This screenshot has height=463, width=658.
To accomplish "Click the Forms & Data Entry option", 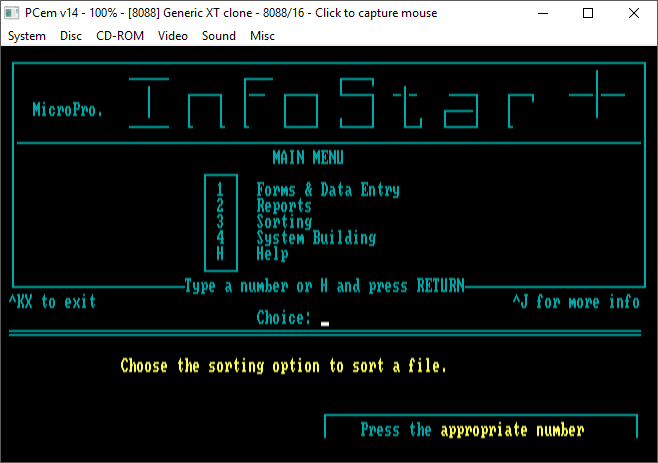I will (328, 190).
